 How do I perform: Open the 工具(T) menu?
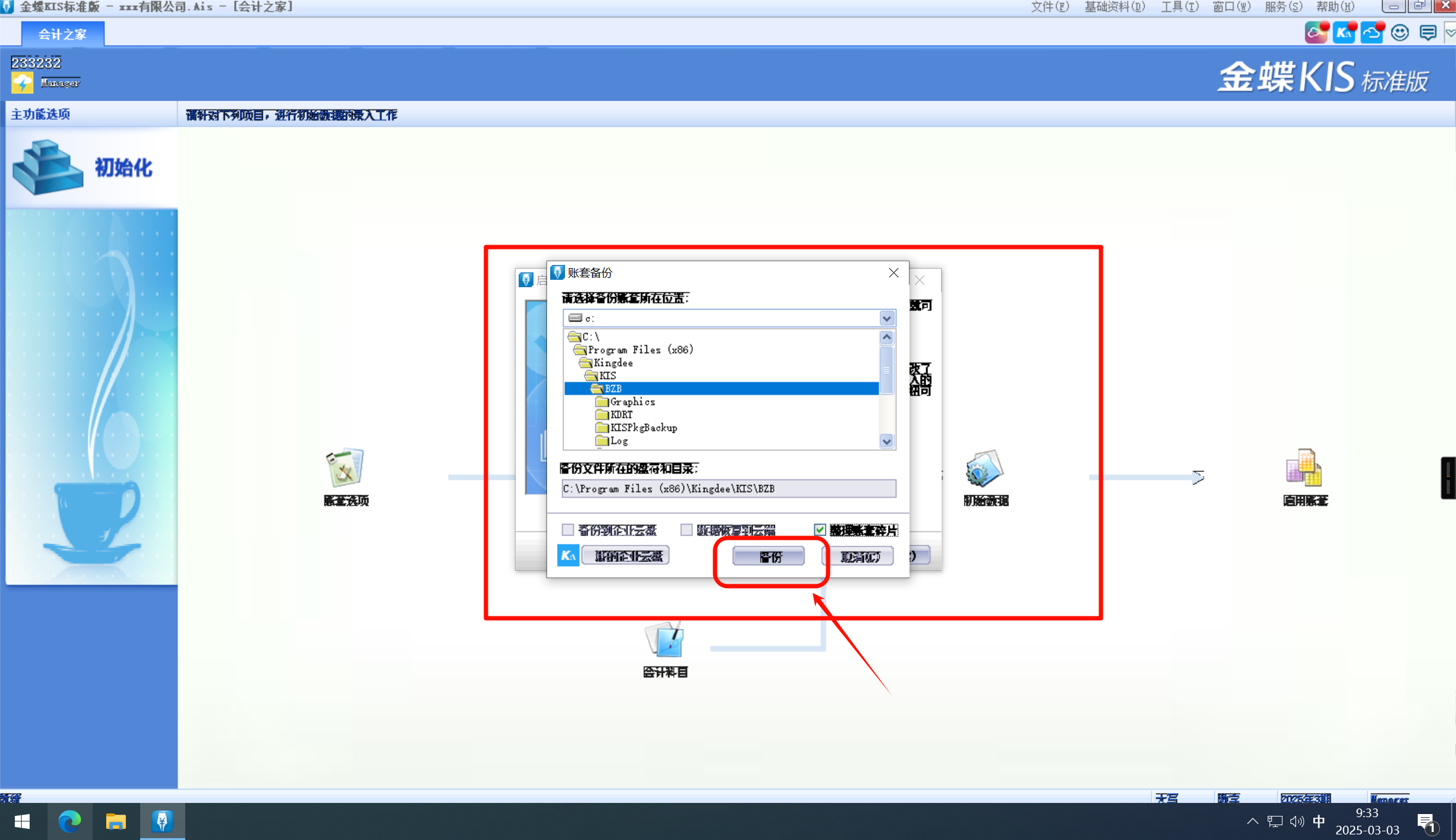click(1179, 7)
